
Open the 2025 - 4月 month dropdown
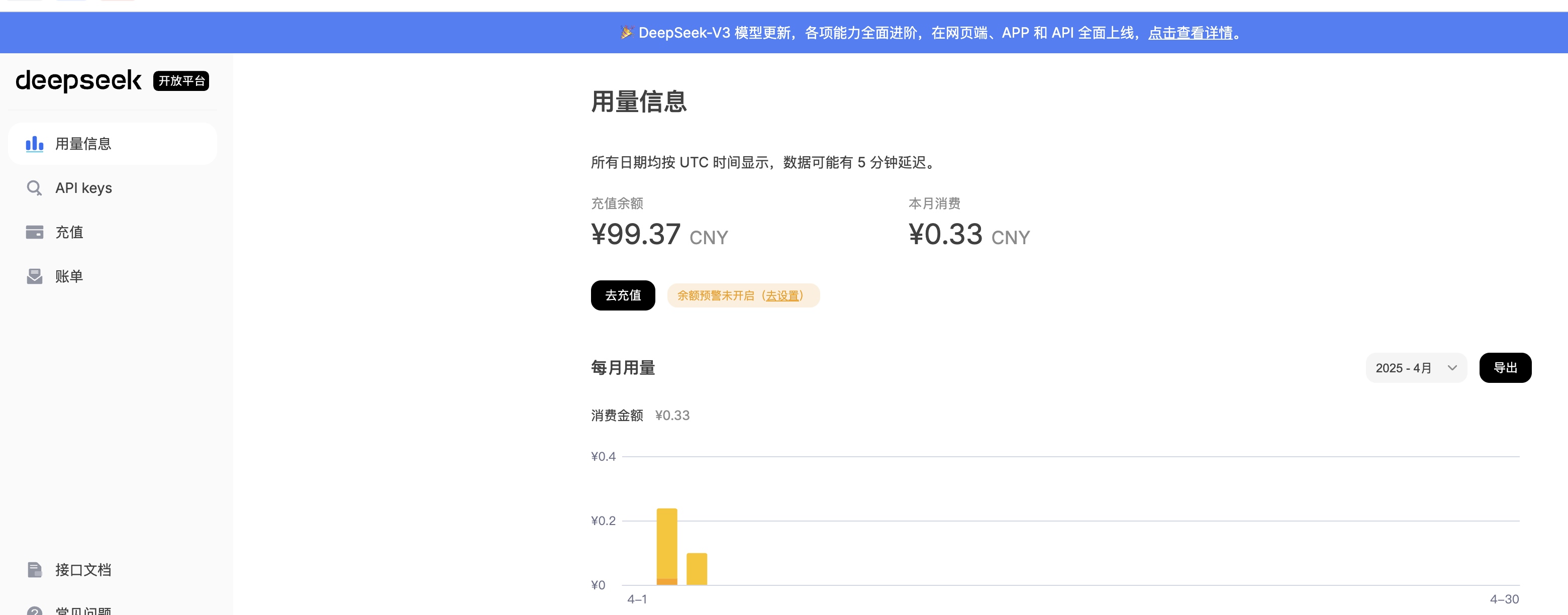pos(1416,367)
